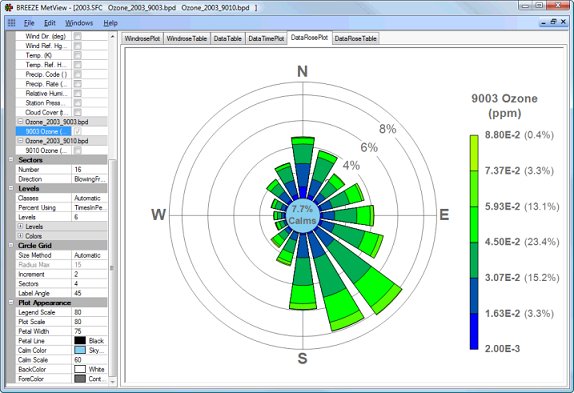
Task: Click the Petal Line Black color swatch
Action: click(x=80, y=341)
